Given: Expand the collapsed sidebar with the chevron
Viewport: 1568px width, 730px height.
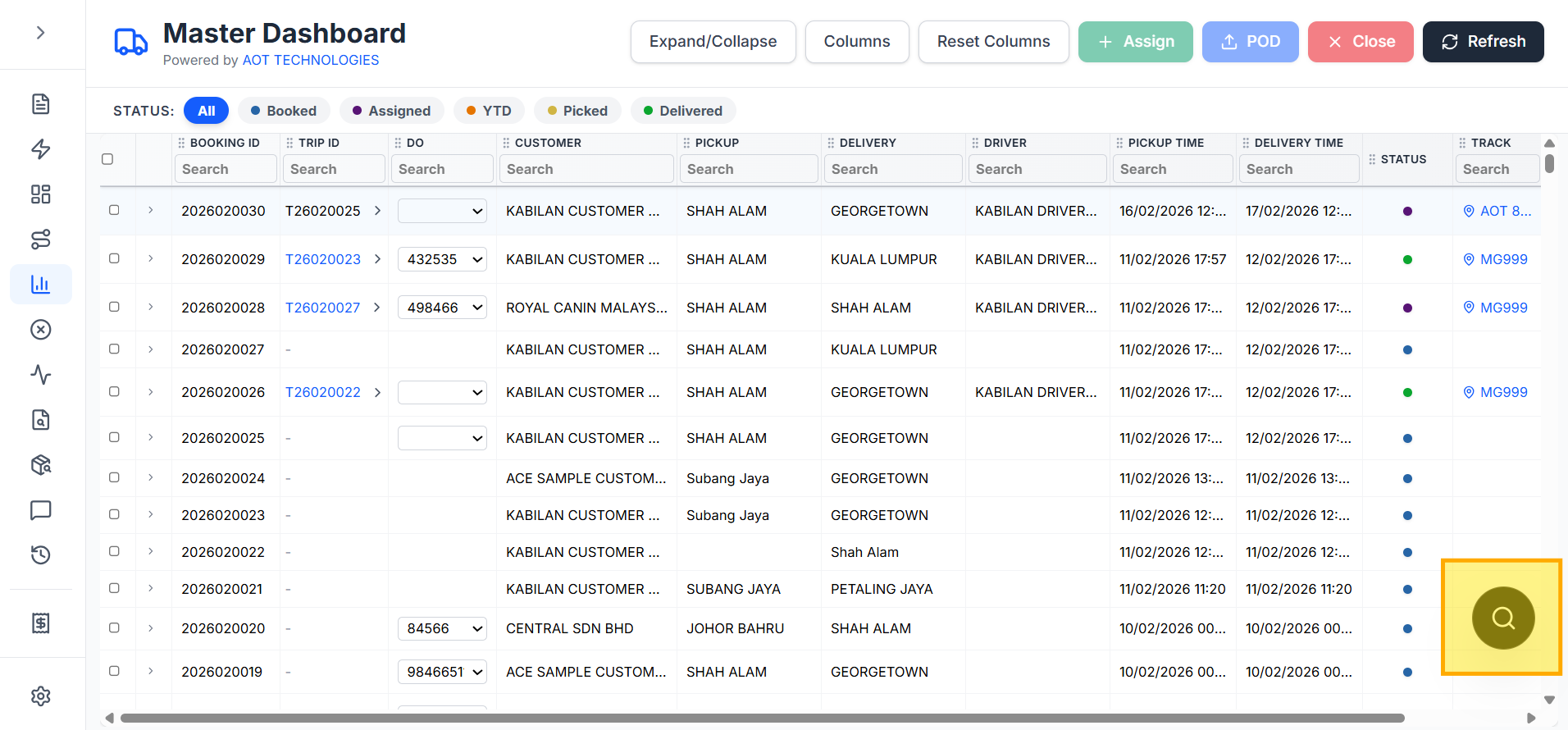Looking at the screenshot, I should [40, 33].
